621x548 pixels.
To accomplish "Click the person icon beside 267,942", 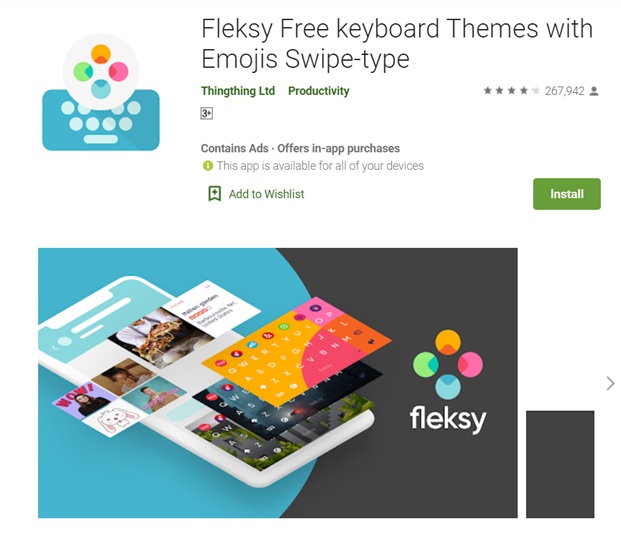I will point(594,91).
